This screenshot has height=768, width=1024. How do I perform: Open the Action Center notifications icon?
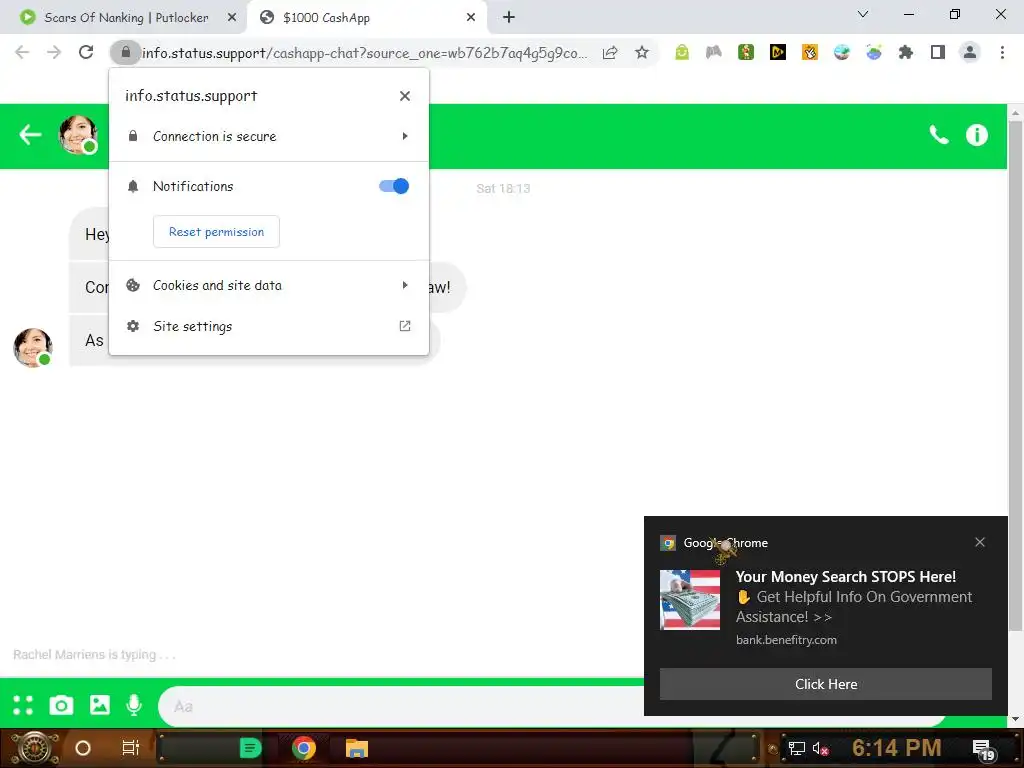pos(984,750)
